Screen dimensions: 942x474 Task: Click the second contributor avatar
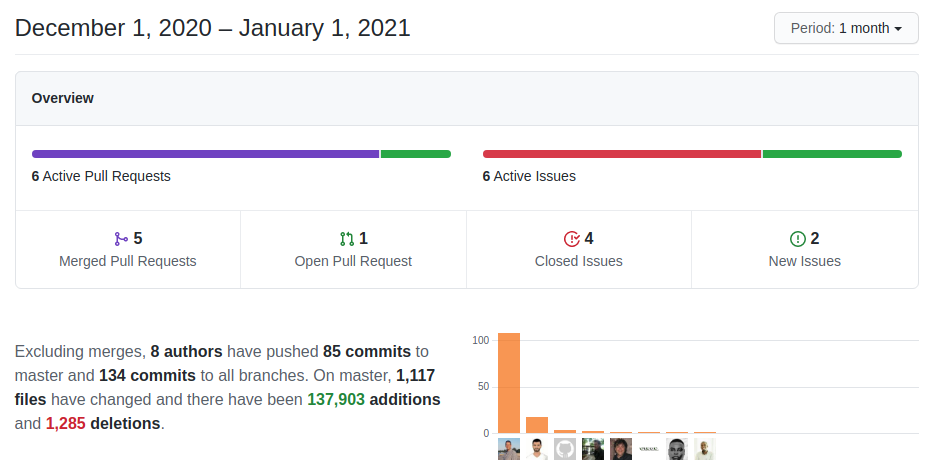[537, 449]
